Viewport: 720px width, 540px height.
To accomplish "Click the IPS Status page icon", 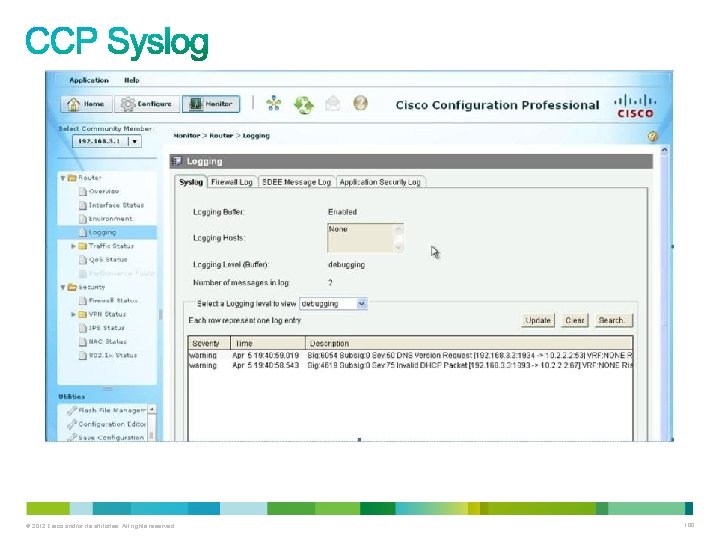I will coord(83,328).
